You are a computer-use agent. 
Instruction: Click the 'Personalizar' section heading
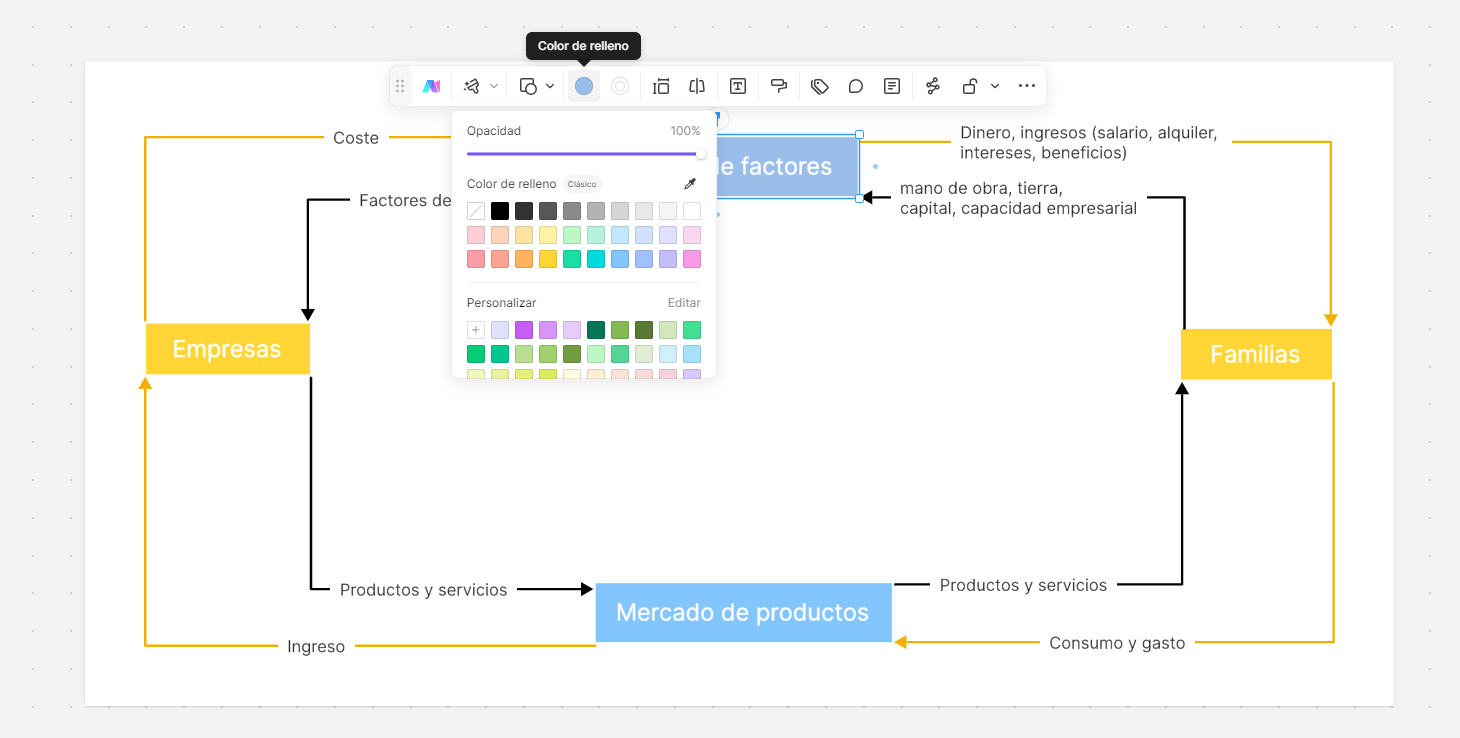pyautogui.click(x=502, y=303)
